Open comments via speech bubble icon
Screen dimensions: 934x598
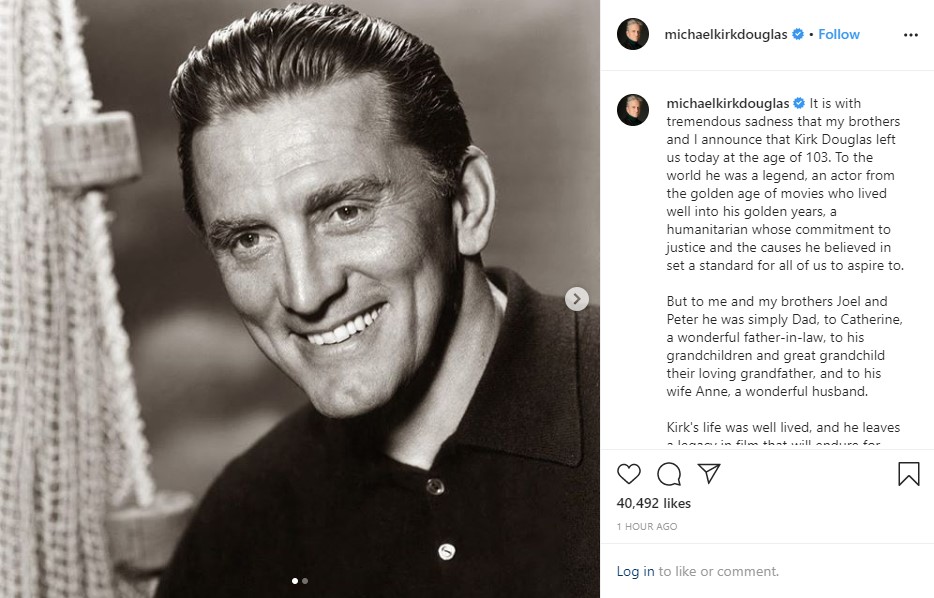point(669,474)
